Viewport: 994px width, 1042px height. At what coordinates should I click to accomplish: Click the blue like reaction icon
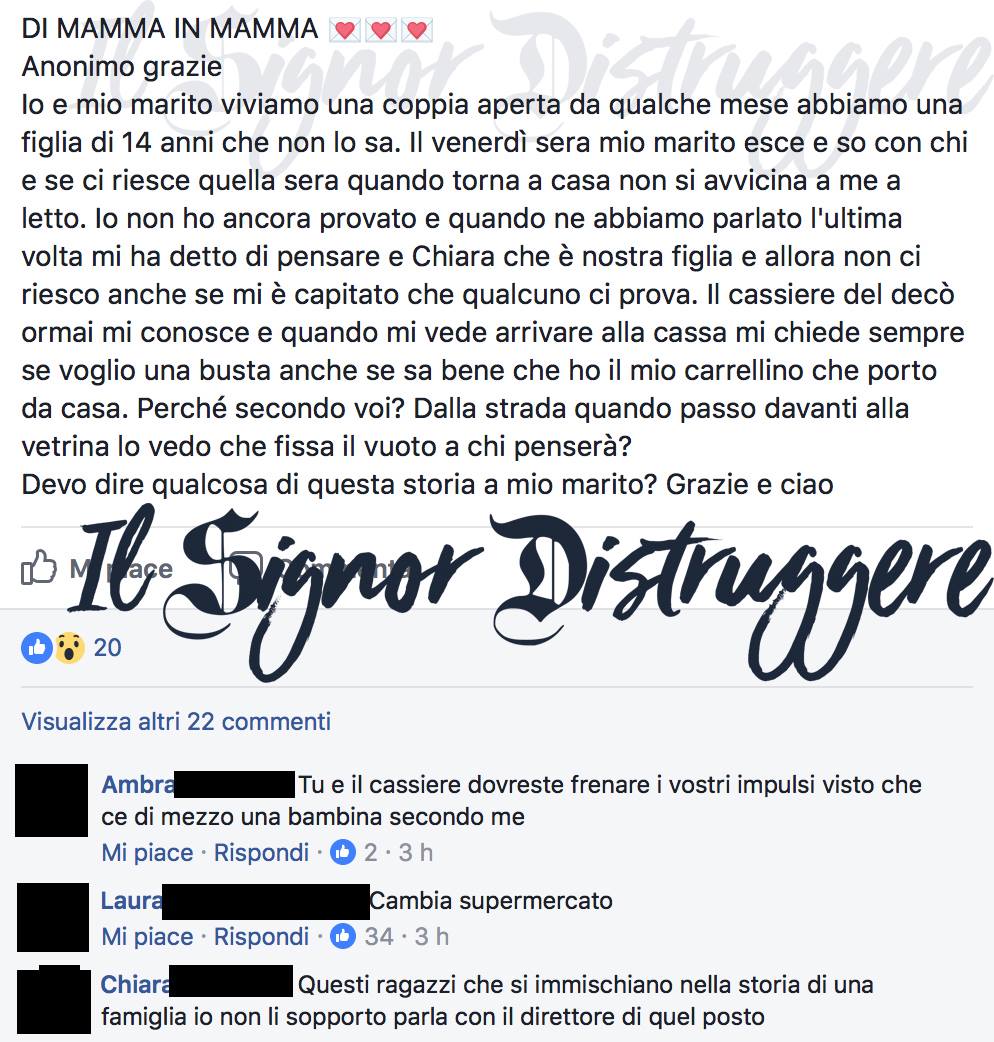37,648
